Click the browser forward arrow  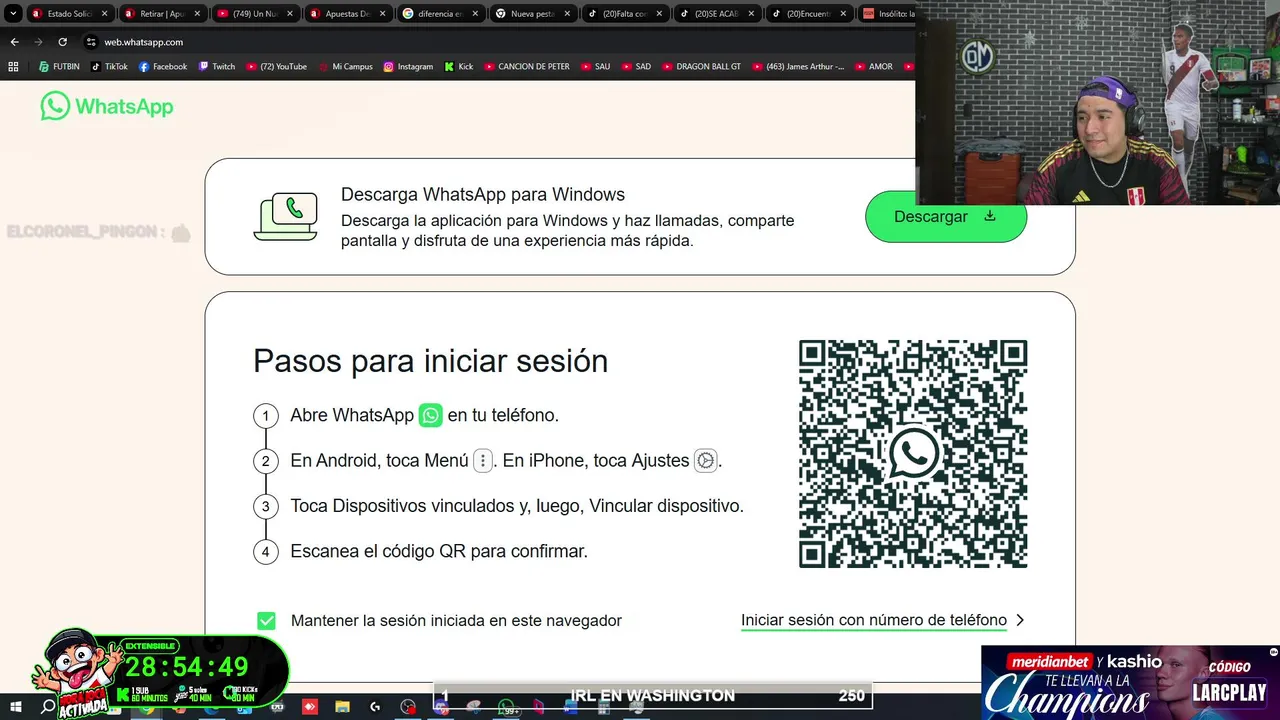(38, 42)
